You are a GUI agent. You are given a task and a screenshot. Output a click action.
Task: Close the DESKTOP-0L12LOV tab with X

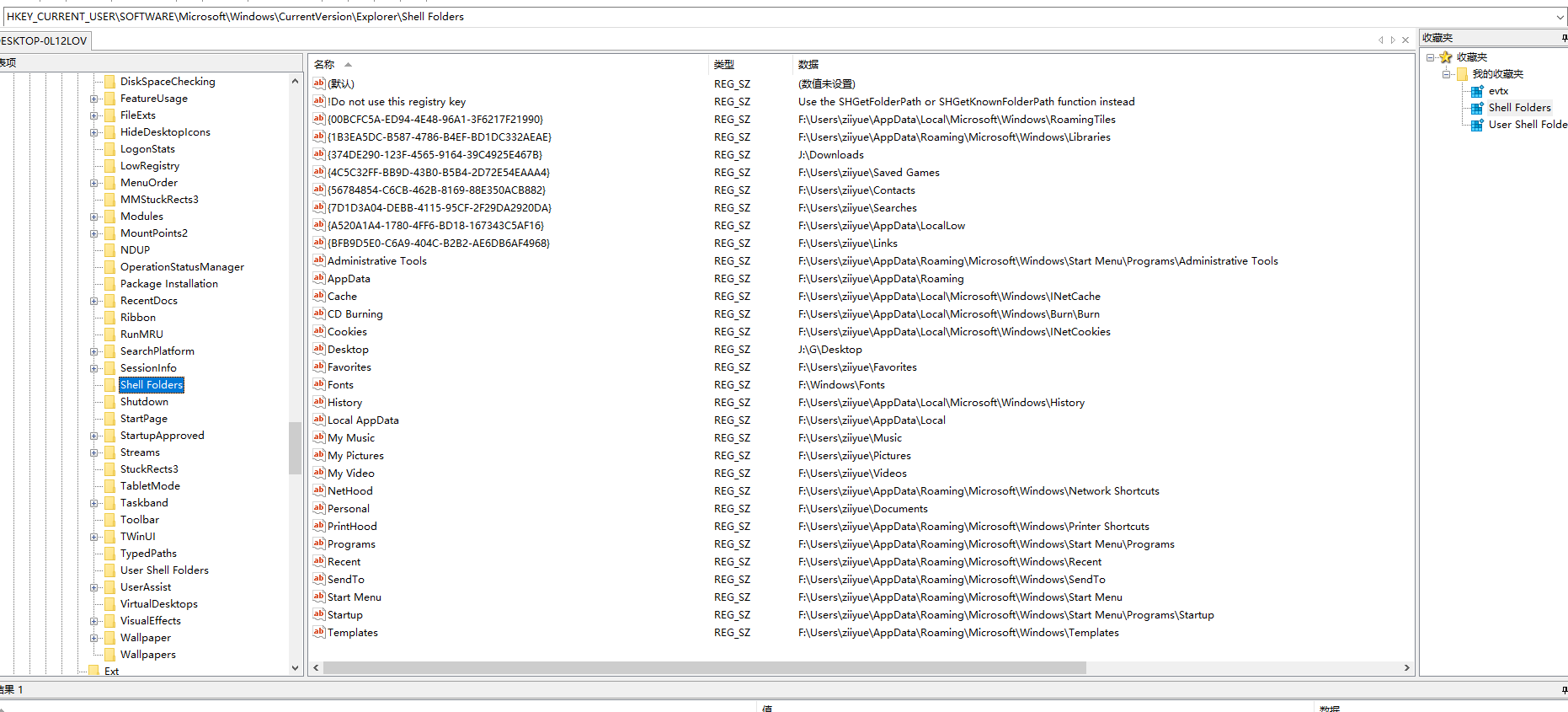click(1405, 40)
